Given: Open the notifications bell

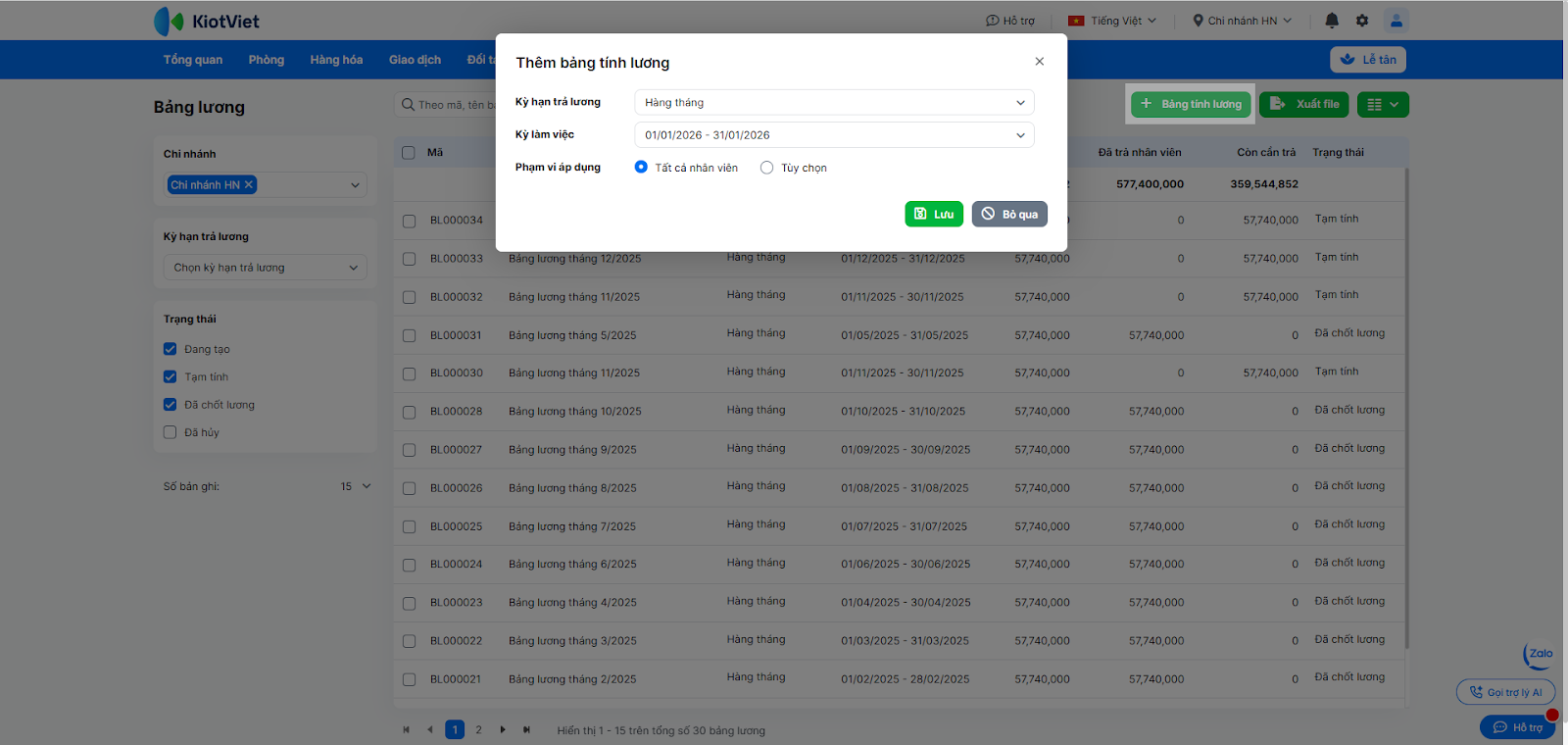Looking at the screenshot, I should 1332,21.
